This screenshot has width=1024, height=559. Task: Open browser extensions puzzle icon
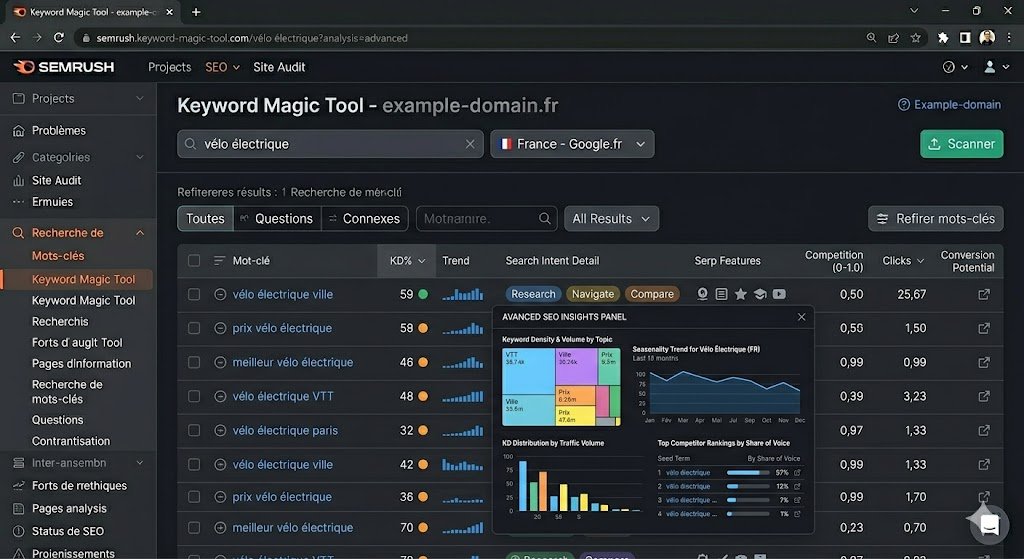[943, 38]
